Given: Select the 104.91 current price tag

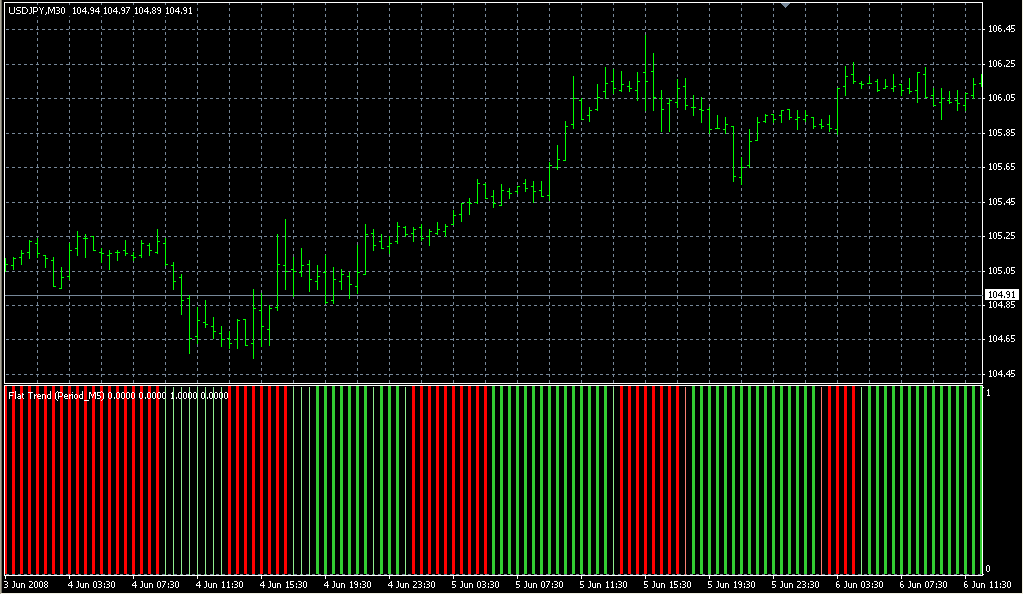Looking at the screenshot, I should 1001,295.
